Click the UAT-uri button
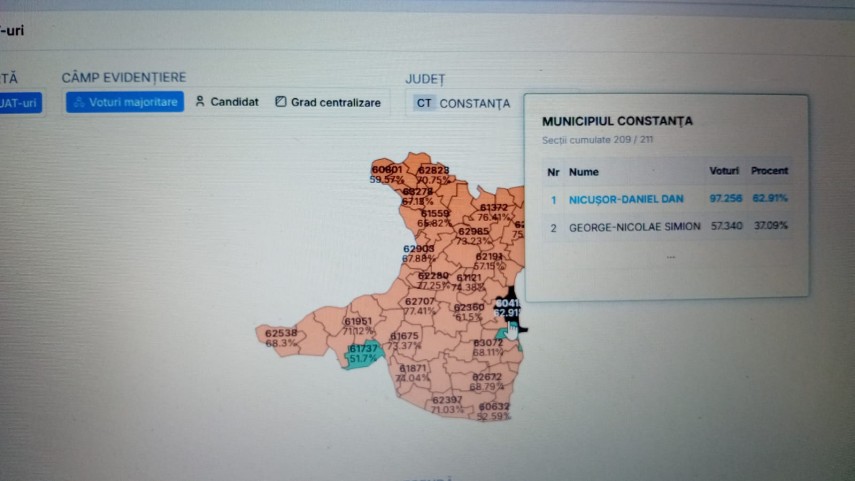 (x=20, y=103)
